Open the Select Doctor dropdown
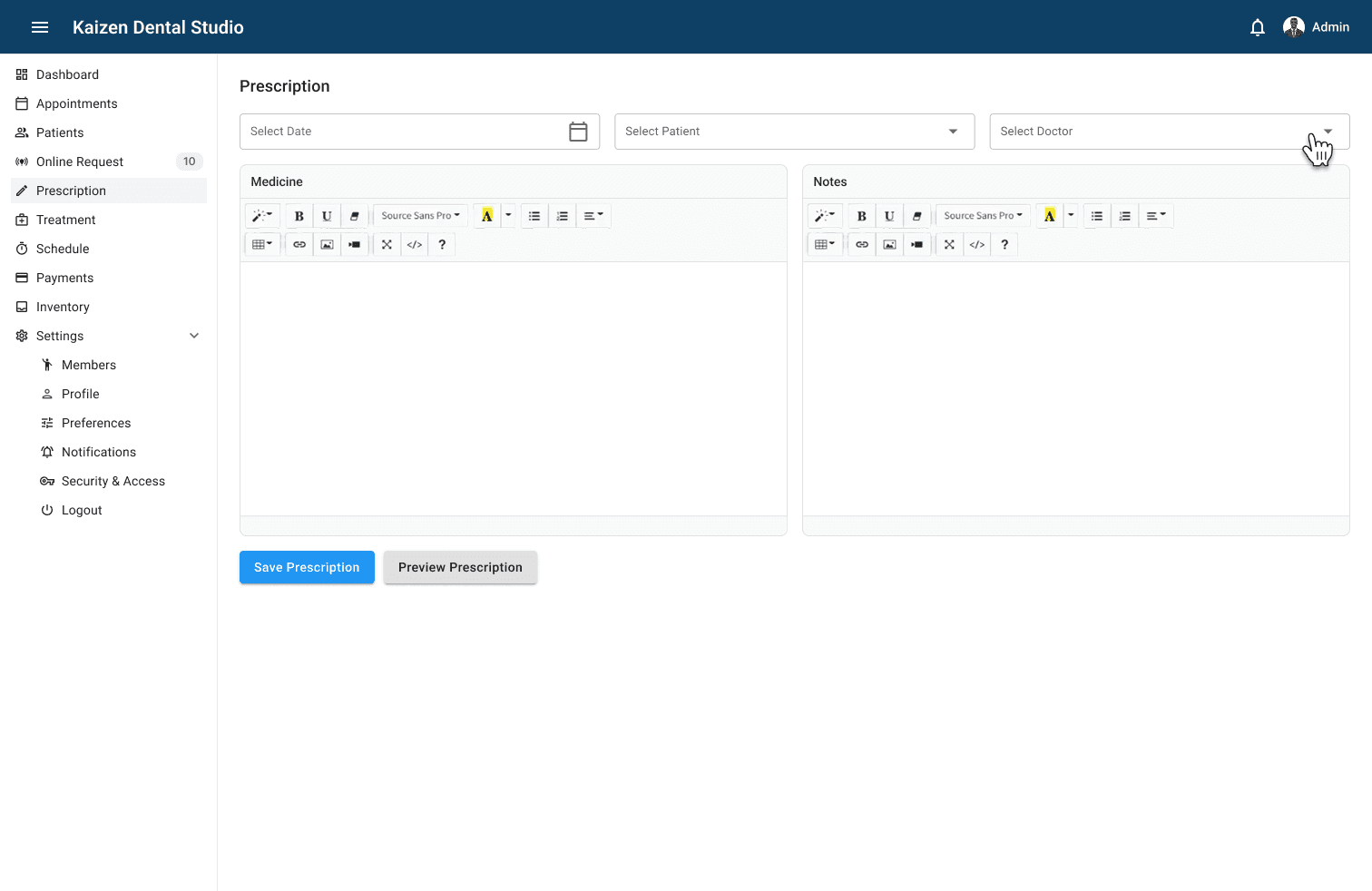 click(x=1169, y=132)
